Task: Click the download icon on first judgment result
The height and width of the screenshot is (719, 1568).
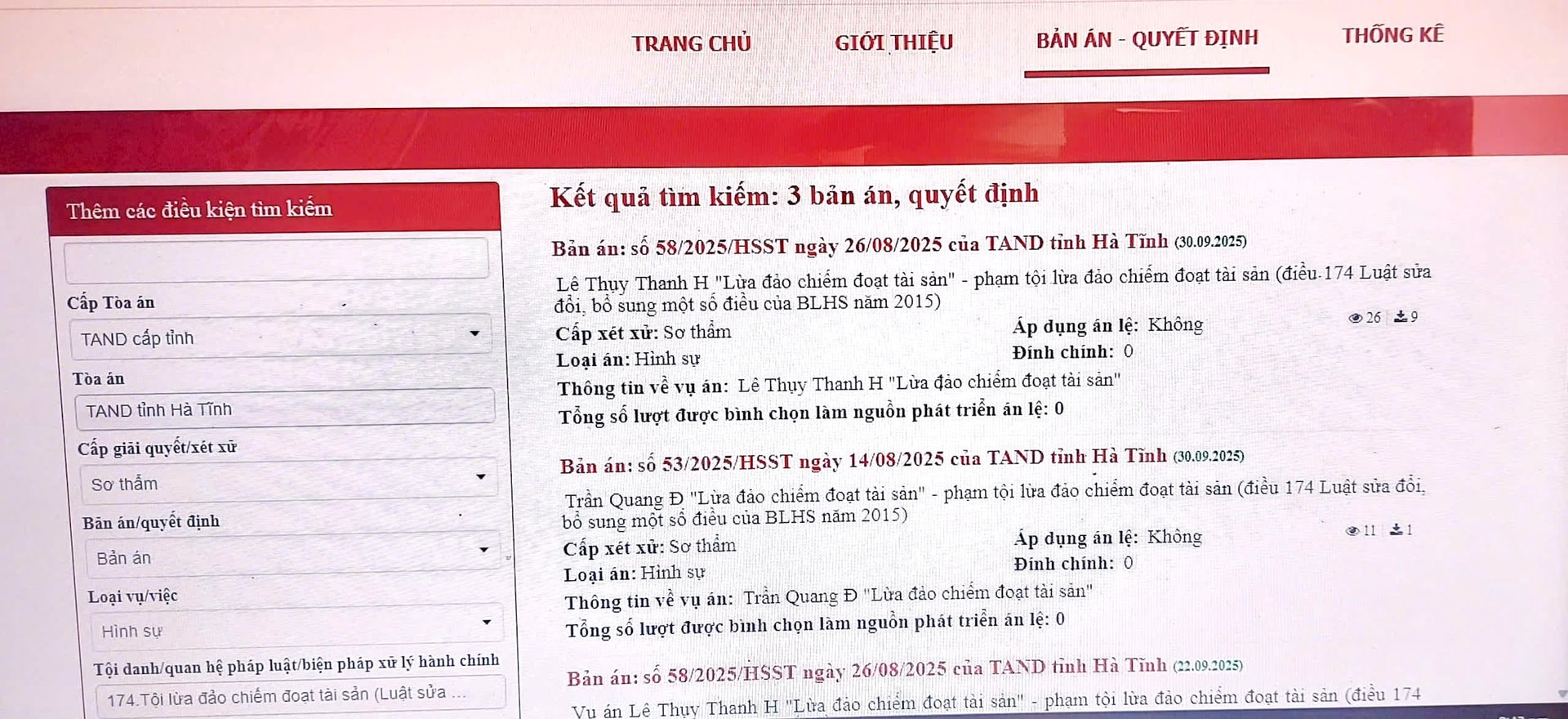Action: click(1401, 317)
